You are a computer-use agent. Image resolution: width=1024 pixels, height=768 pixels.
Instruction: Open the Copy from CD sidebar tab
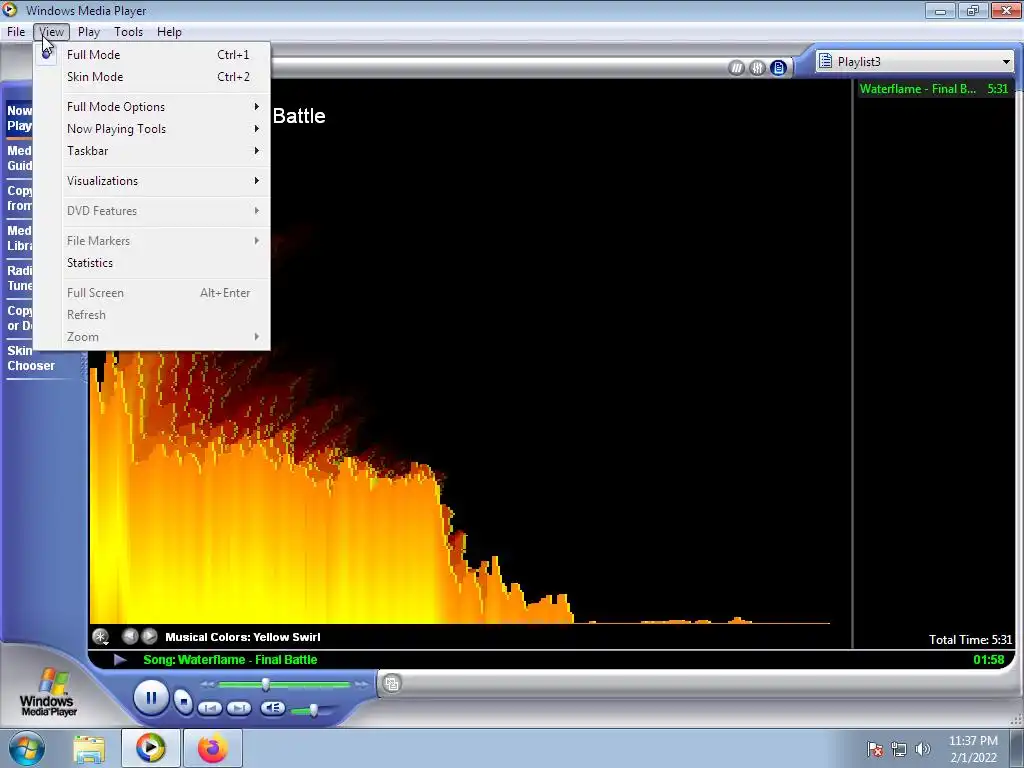click(19, 198)
